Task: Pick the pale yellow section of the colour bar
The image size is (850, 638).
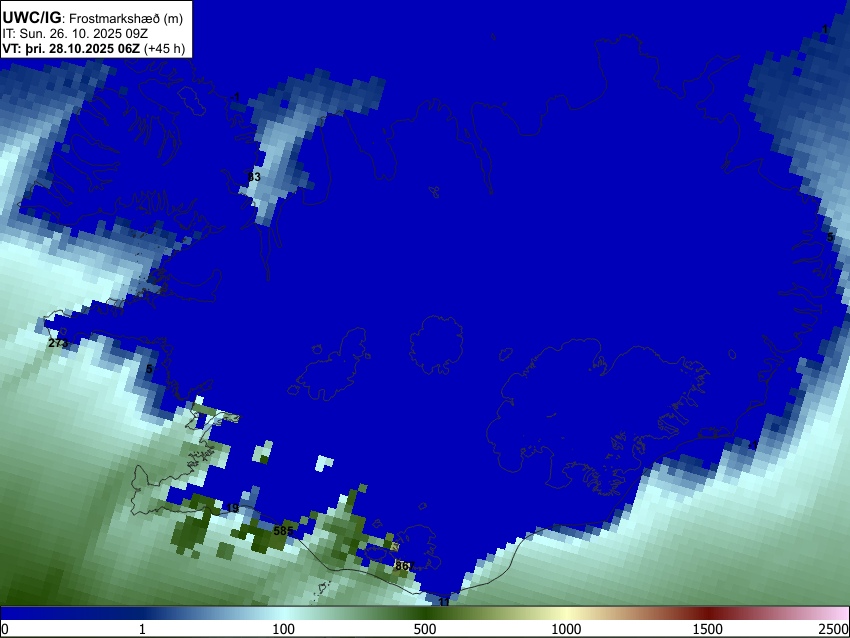Action: pyautogui.click(x=566, y=614)
